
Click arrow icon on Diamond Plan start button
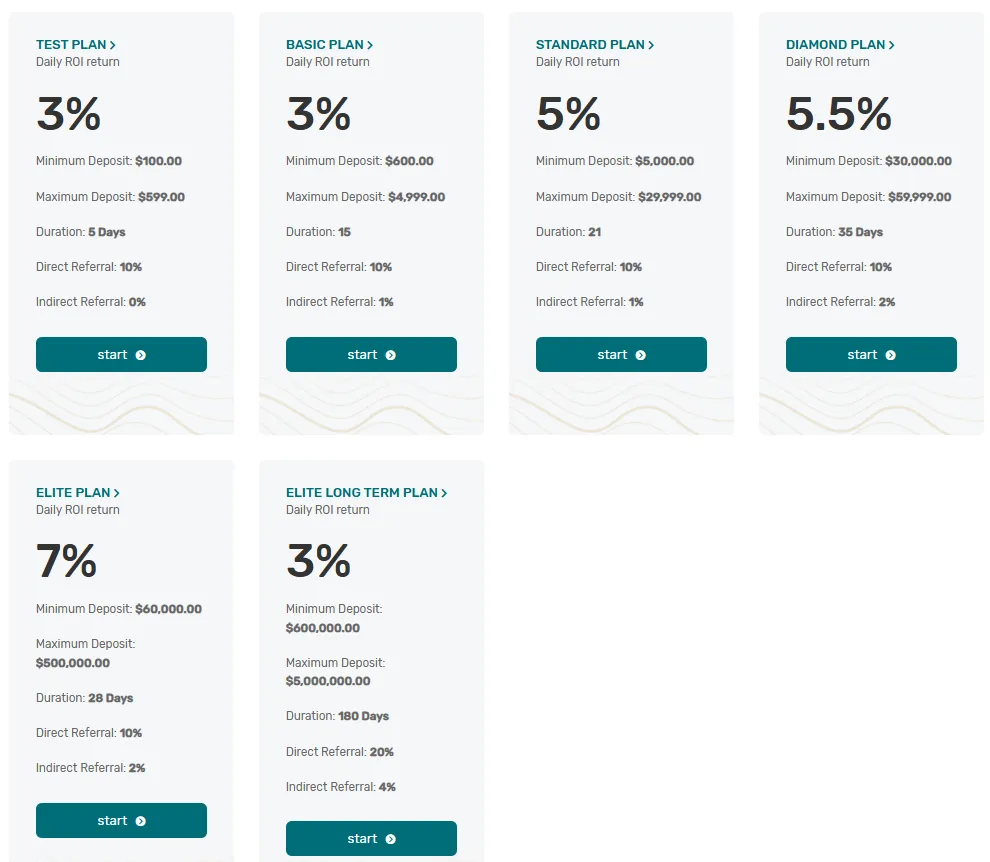pos(891,355)
